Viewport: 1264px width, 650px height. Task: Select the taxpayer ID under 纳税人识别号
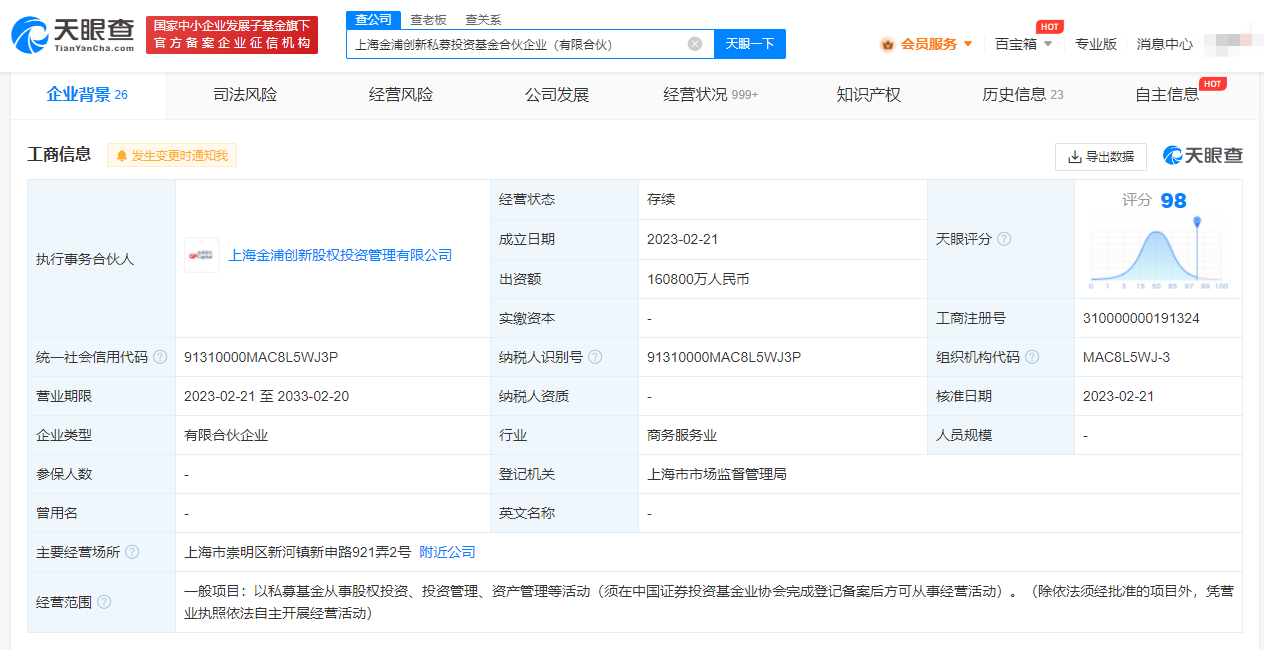(x=724, y=357)
